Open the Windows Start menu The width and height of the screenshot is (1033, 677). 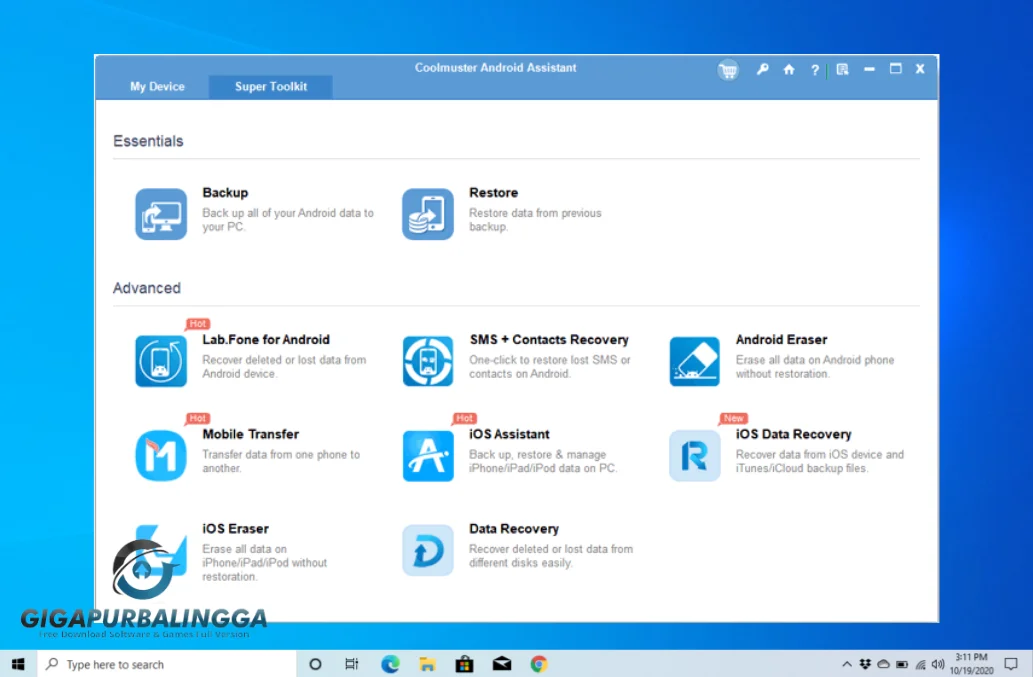pyautogui.click(x=18, y=664)
